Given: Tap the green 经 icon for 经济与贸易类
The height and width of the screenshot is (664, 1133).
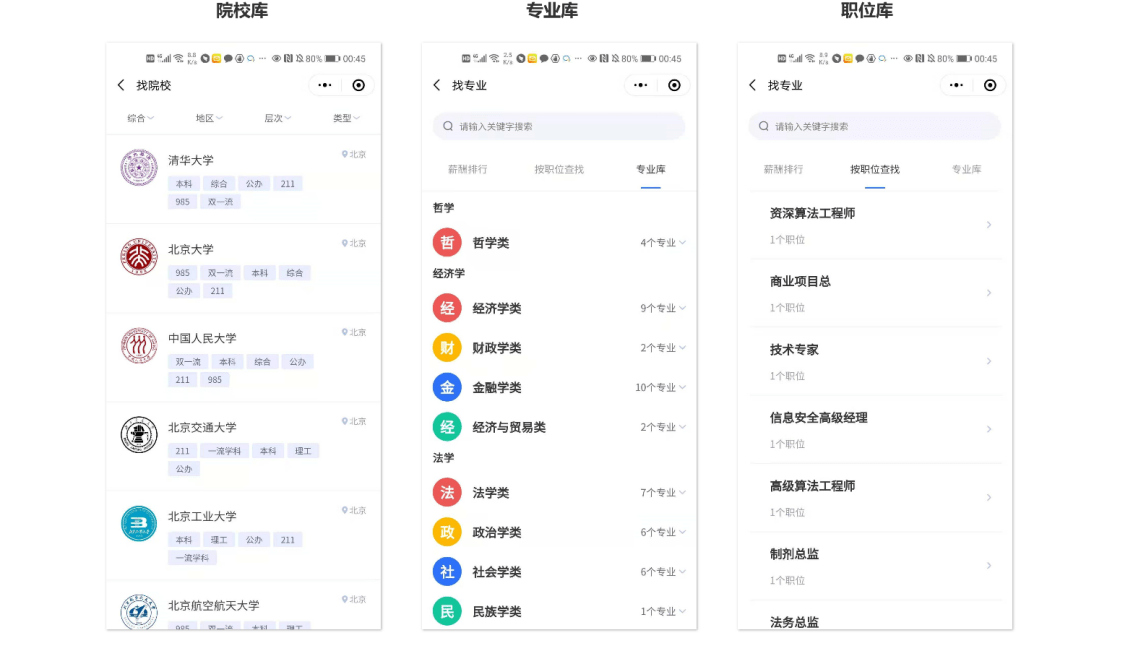Looking at the screenshot, I should 447,427.
